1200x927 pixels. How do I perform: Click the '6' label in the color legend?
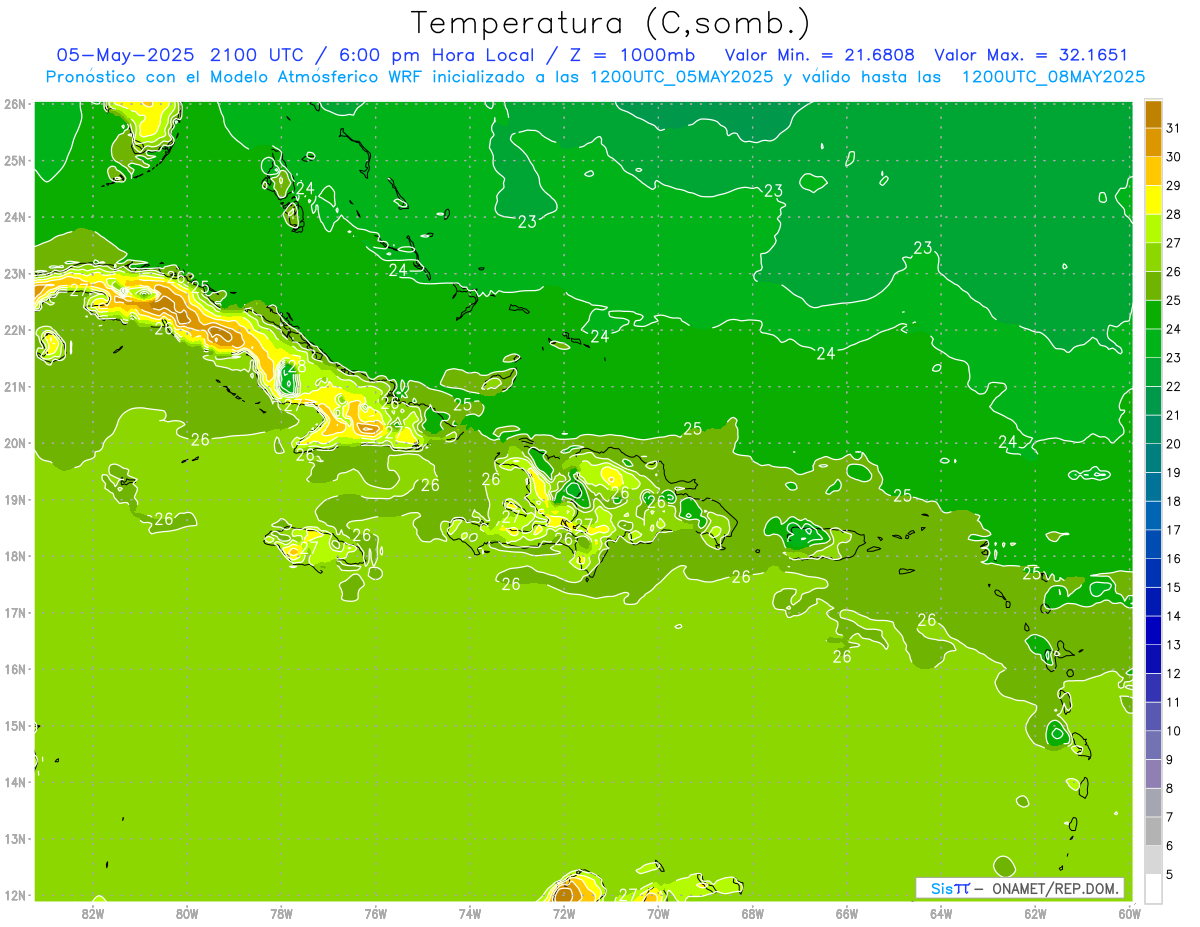tap(1170, 846)
